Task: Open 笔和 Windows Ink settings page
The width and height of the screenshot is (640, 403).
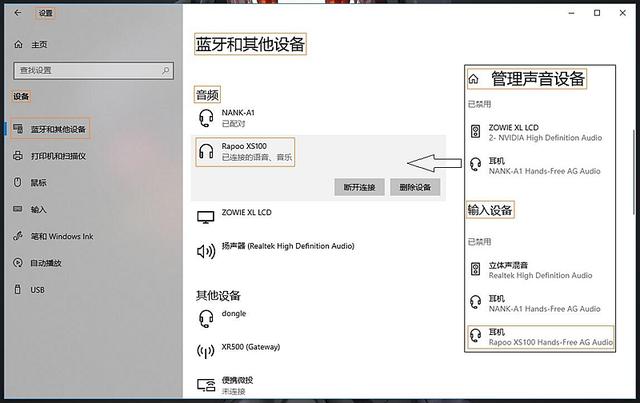Action: pos(62,236)
